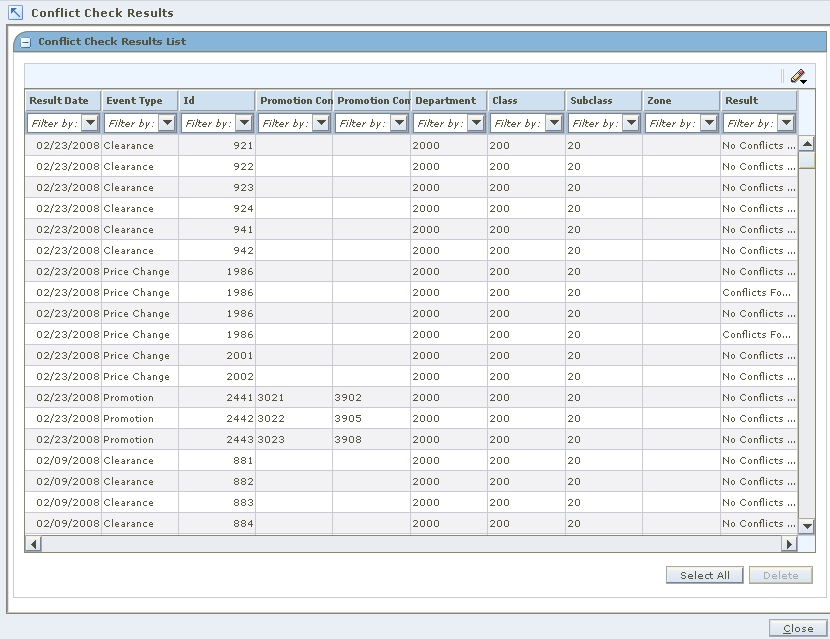This screenshot has width=830, height=639.
Task: Open Result column filter dropdown
Action: (x=786, y=123)
